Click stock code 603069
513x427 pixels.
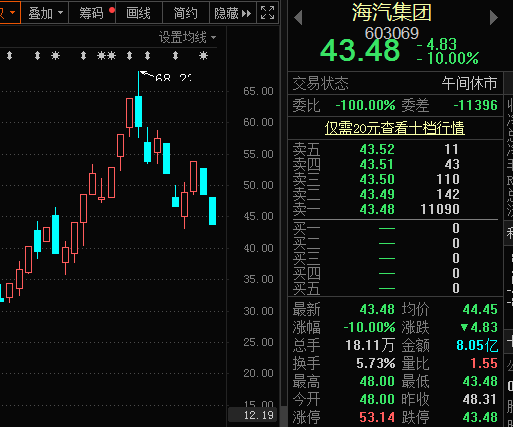pos(392,33)
